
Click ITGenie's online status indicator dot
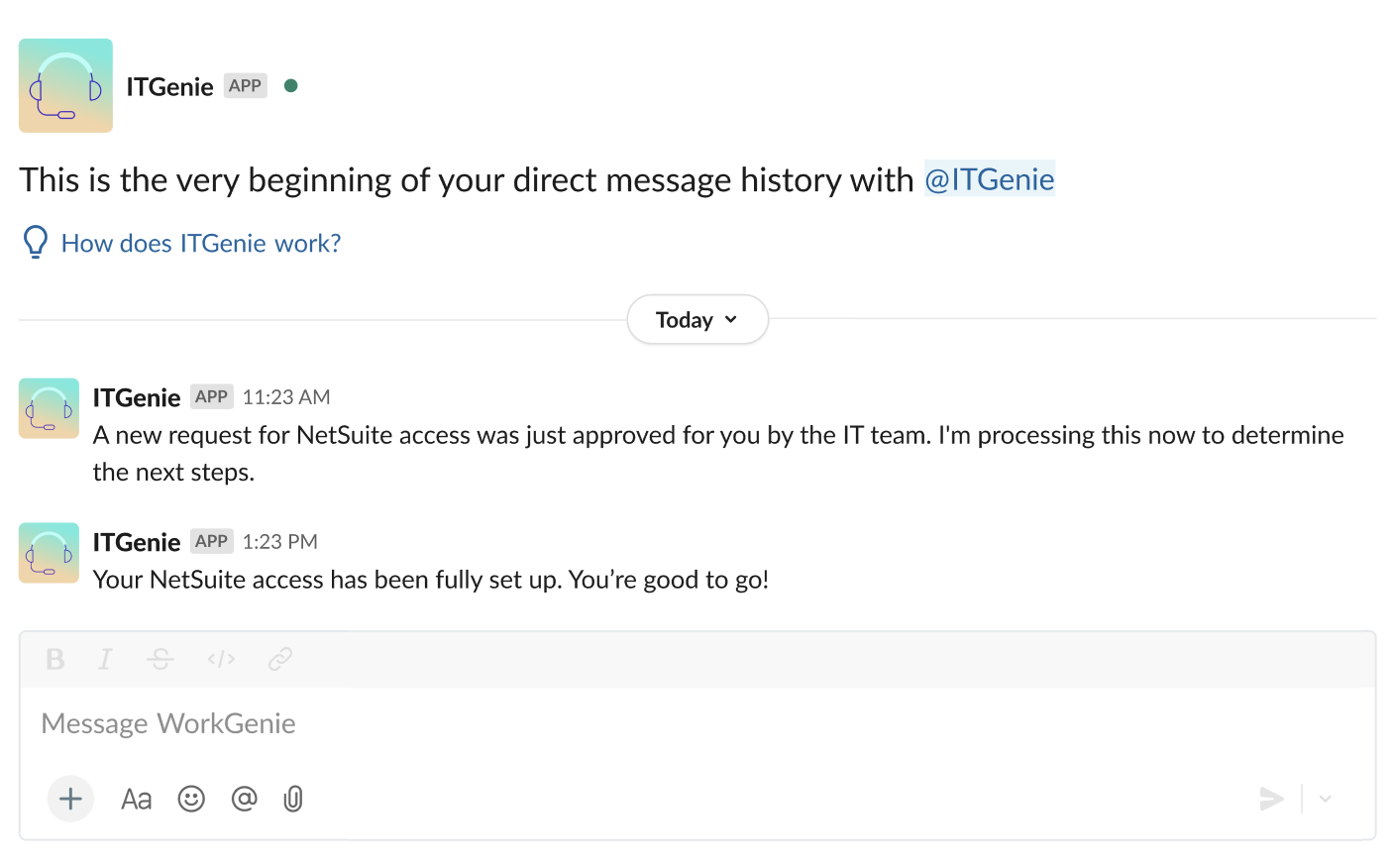coord(291,86)
